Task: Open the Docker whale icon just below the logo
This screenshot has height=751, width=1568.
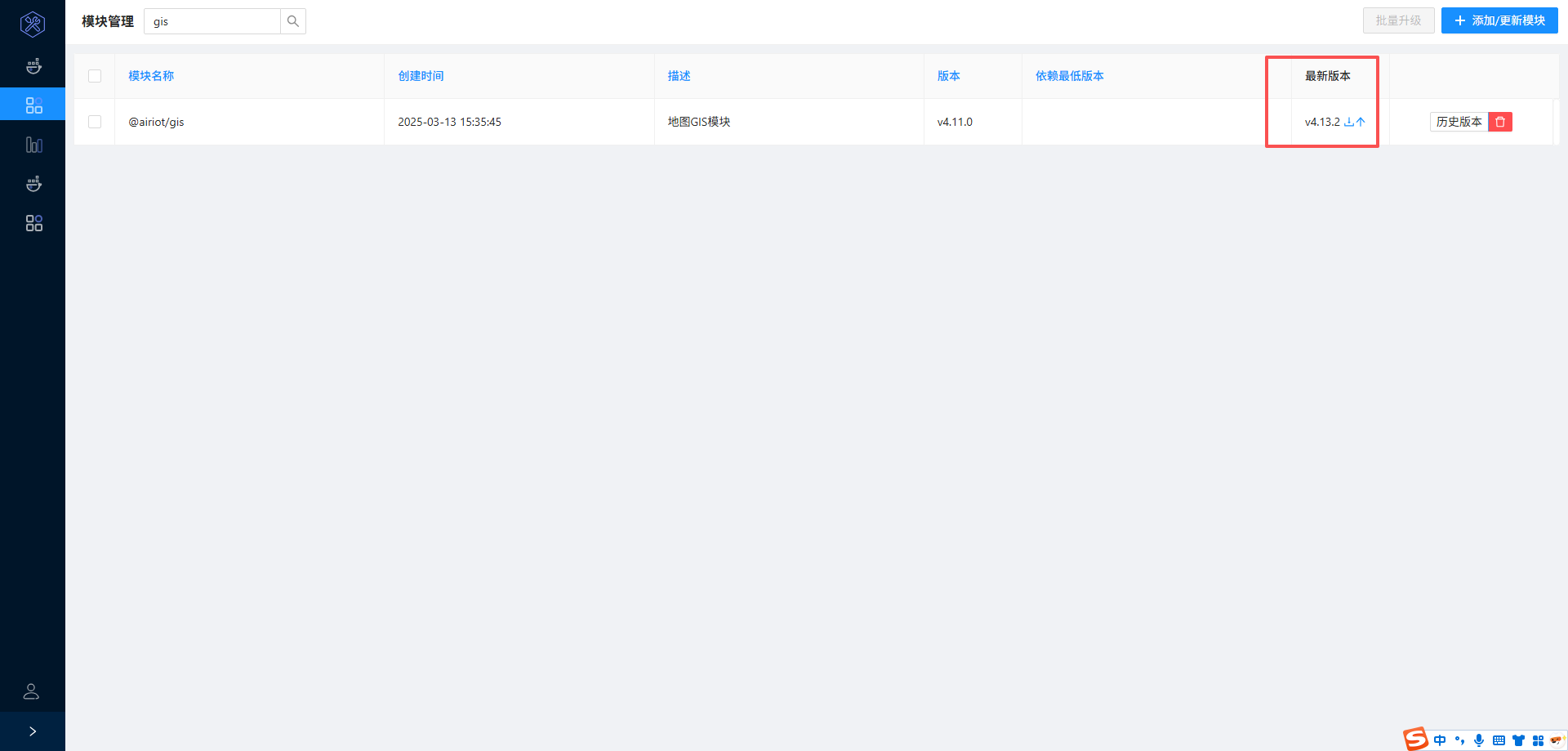Action: click(x=33, y=66)
